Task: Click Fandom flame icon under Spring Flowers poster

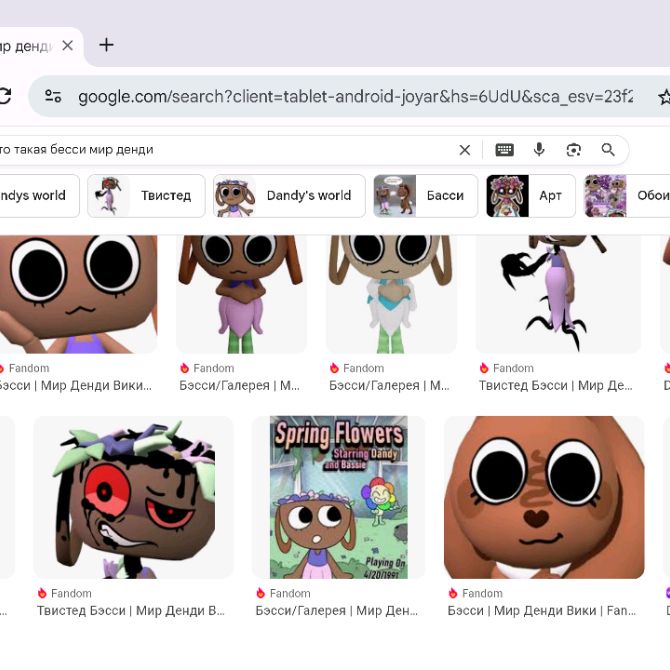Action: click(x=261, y=593)
